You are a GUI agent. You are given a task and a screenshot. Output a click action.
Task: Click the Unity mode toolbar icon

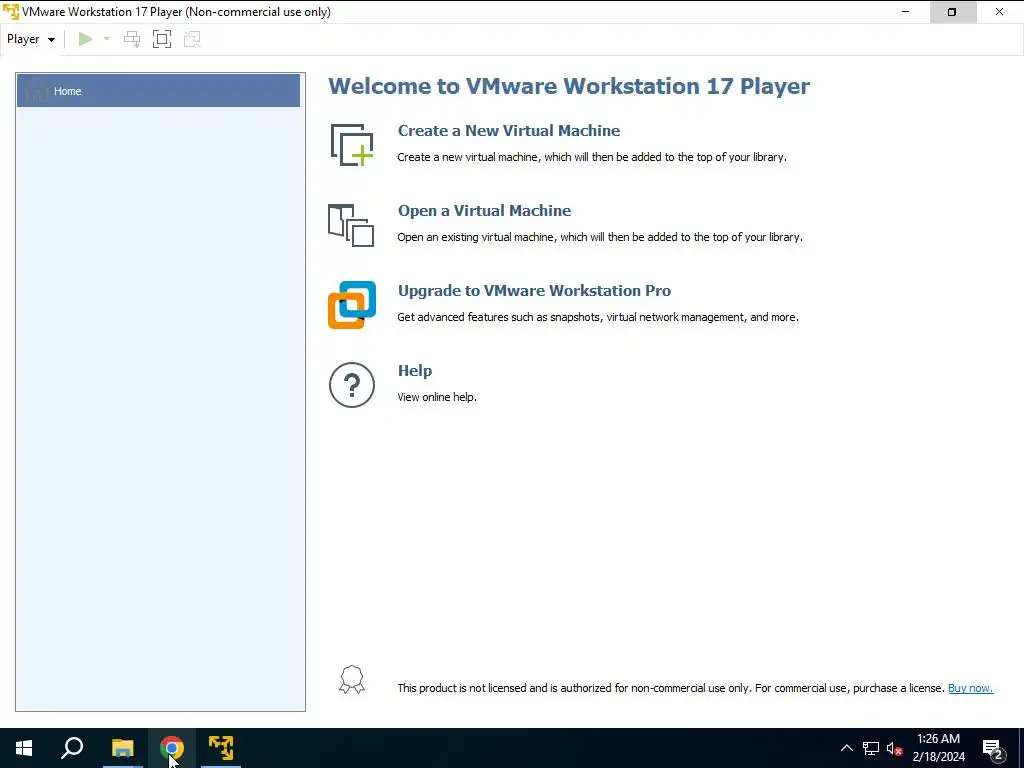tap(192, 39)
